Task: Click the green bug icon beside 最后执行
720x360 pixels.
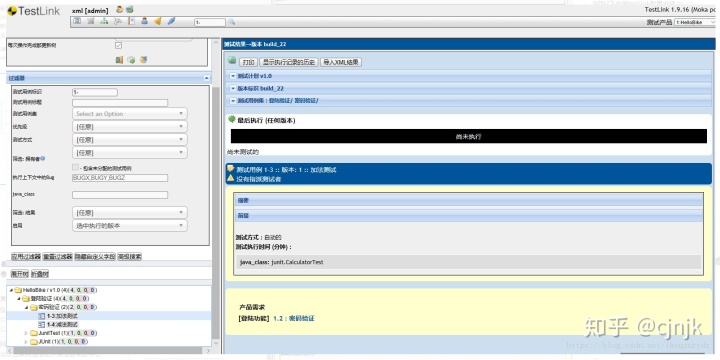Action: click(x=232, y=119)
